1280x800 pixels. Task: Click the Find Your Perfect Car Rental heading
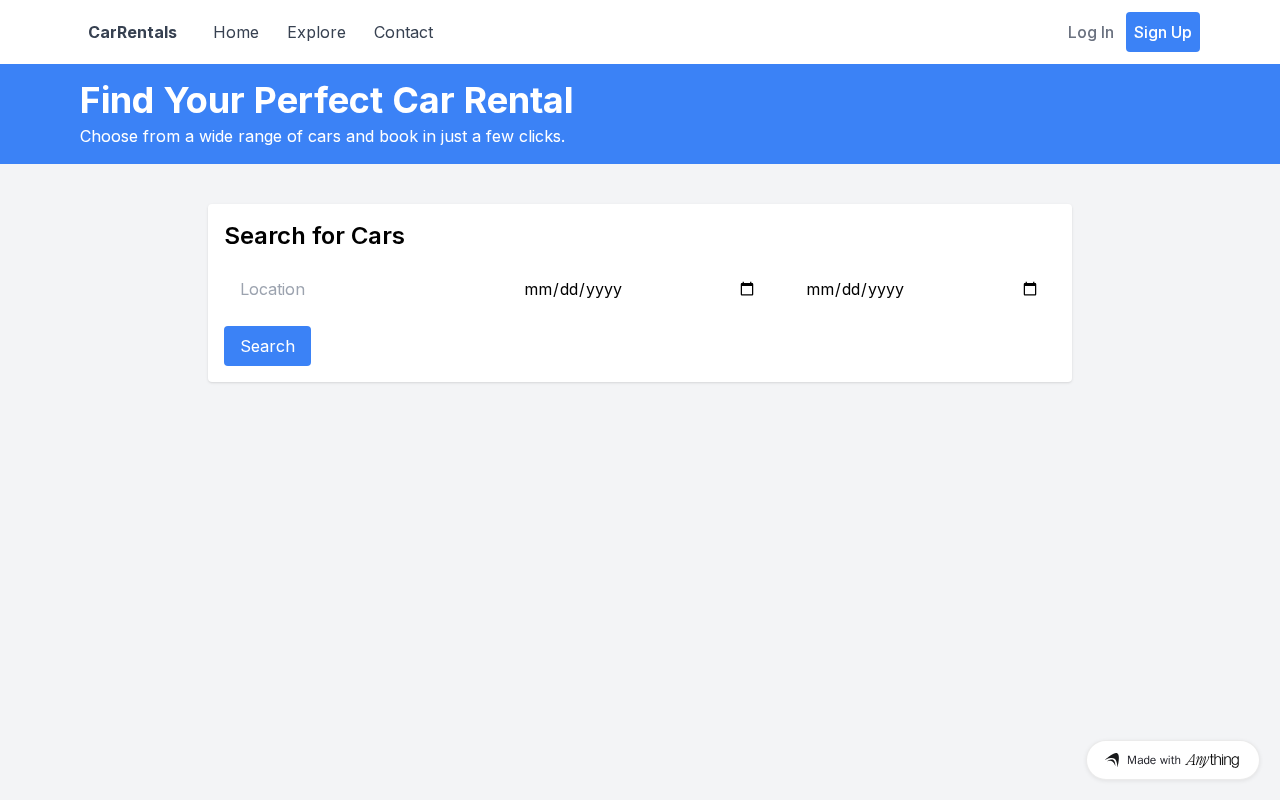(326, 101)
